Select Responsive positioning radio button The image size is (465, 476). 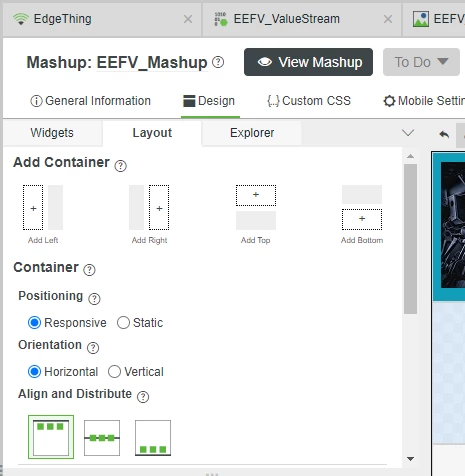(34, 323)
